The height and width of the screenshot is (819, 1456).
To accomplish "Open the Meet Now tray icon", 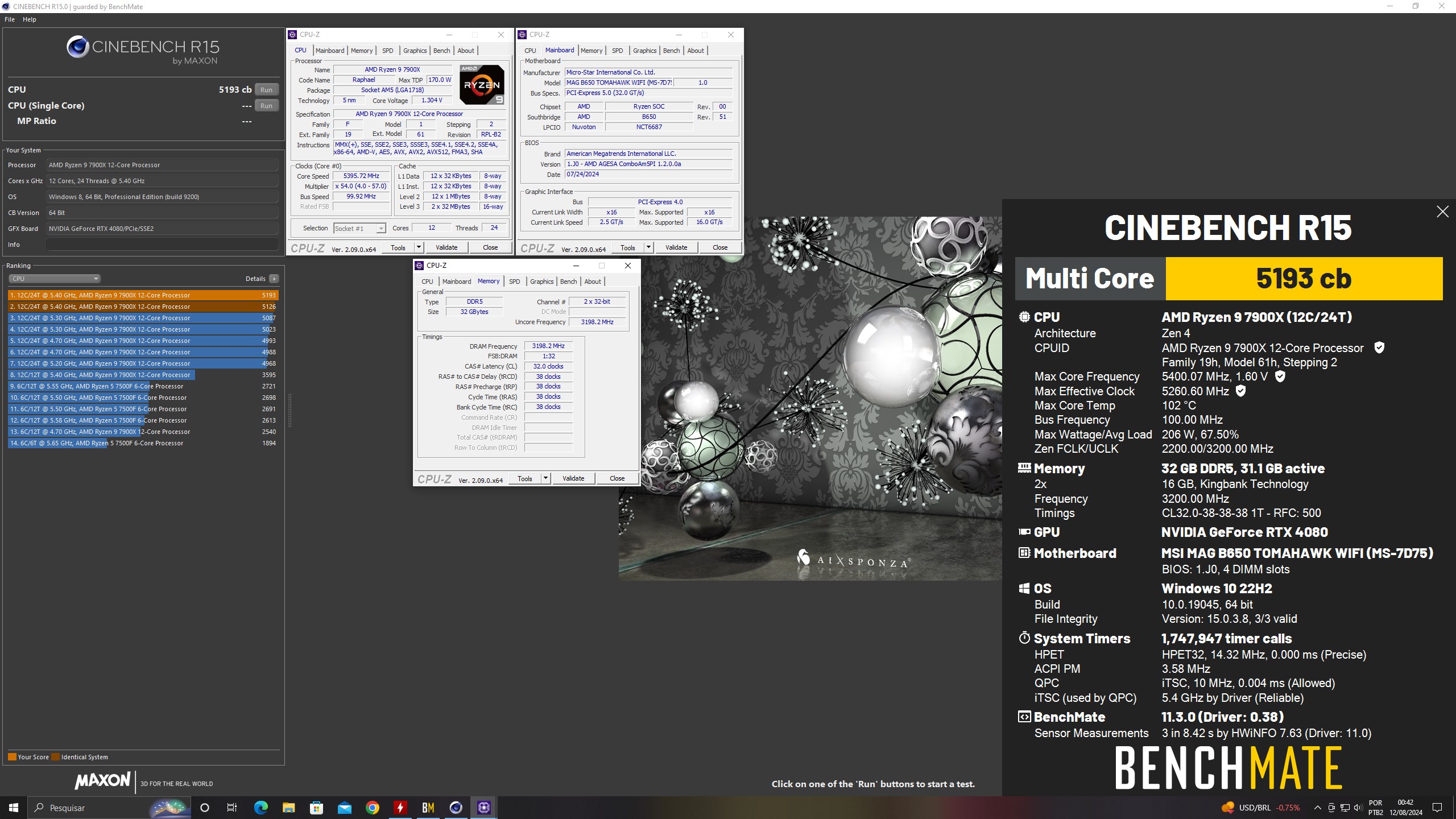I will click(1331, 808).
